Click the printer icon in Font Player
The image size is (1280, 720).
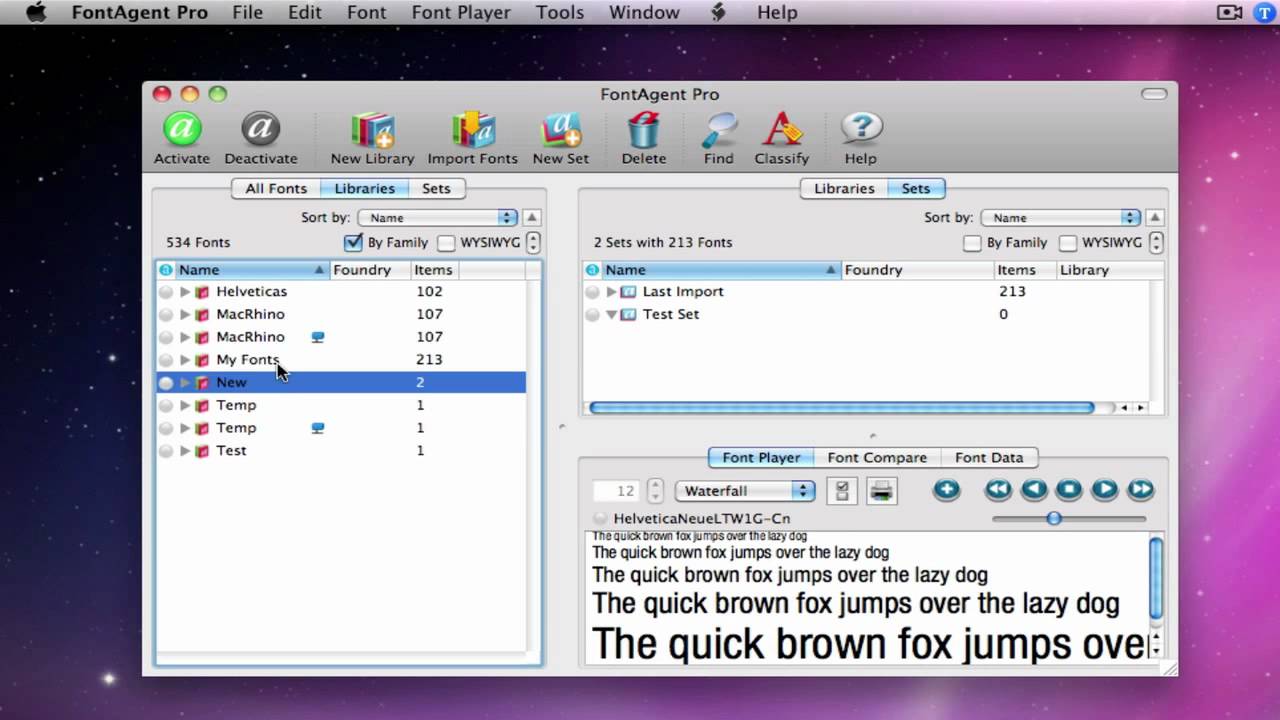881,490
